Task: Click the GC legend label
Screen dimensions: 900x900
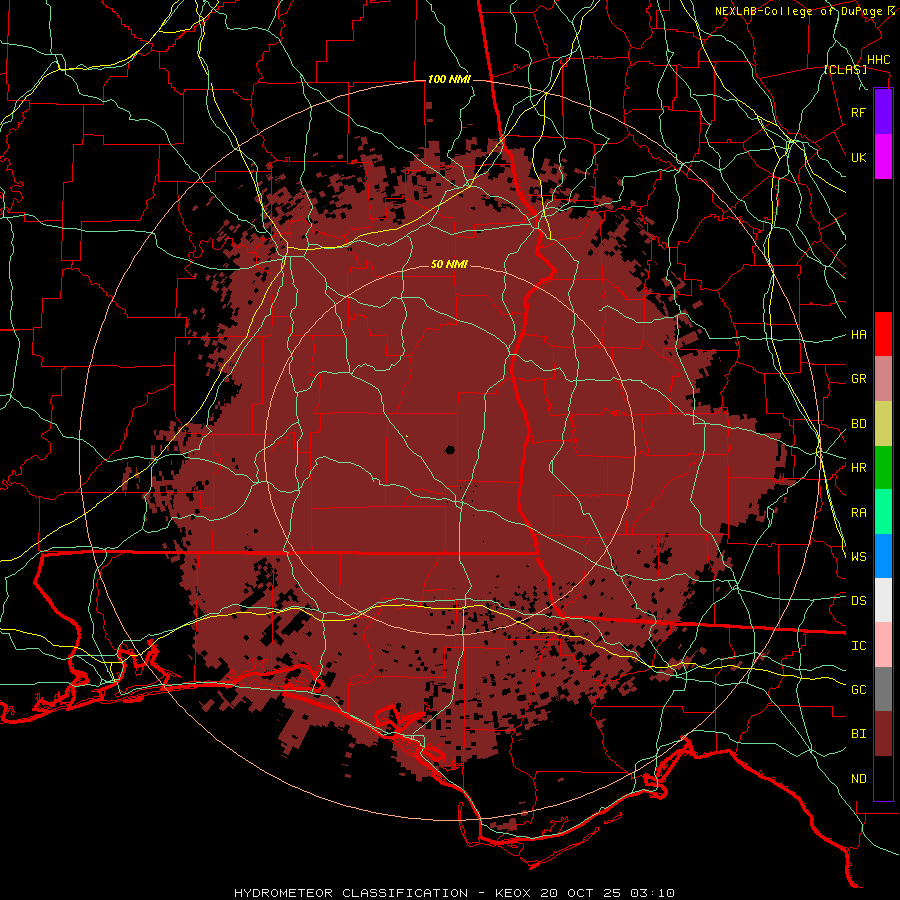Action: pos(858,690)
